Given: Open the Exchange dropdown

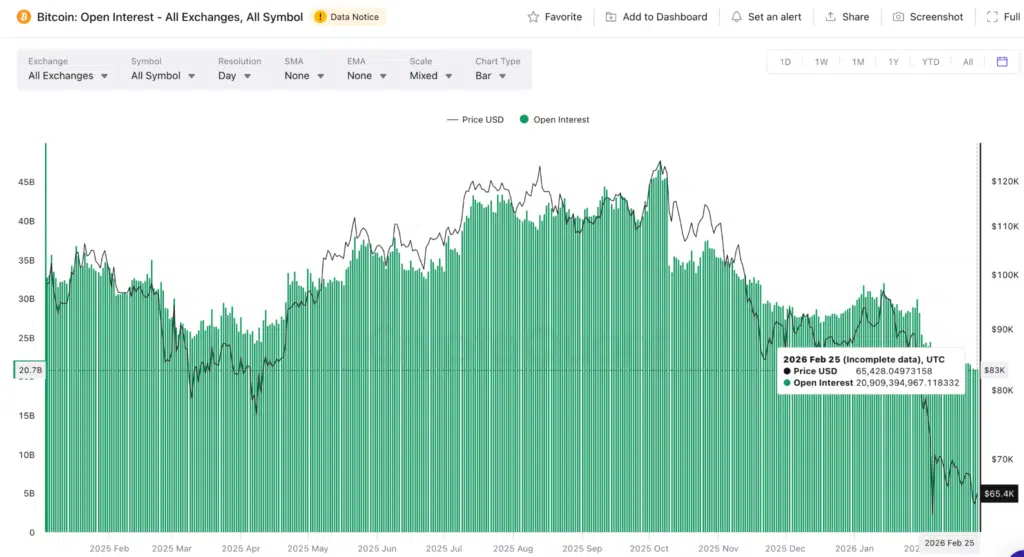Looking at the screenshot, I should 68,76.
